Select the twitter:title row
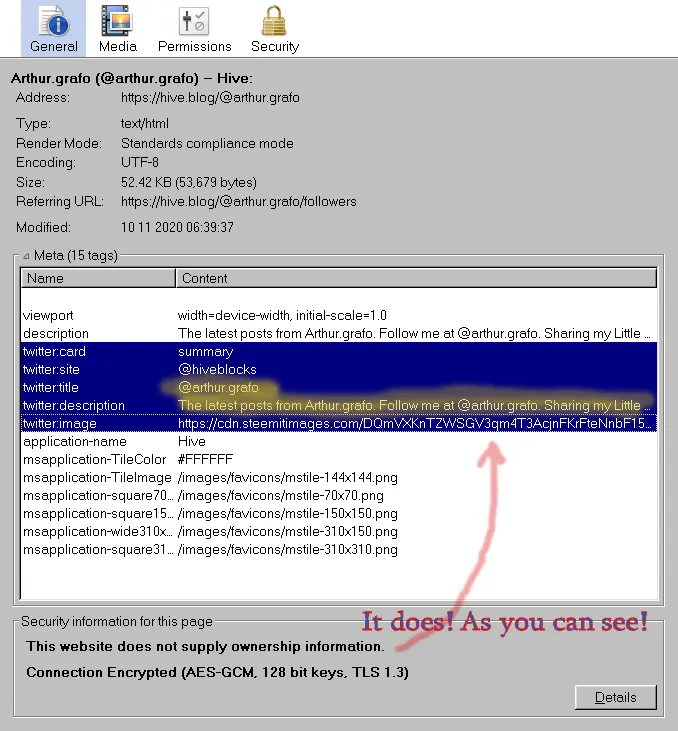678x731 pixels. [x=339, y=387]
